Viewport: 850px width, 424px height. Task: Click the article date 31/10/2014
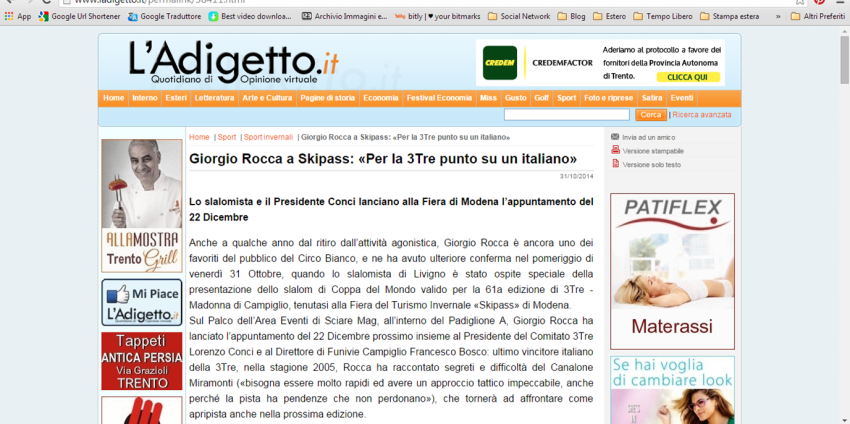577,177
